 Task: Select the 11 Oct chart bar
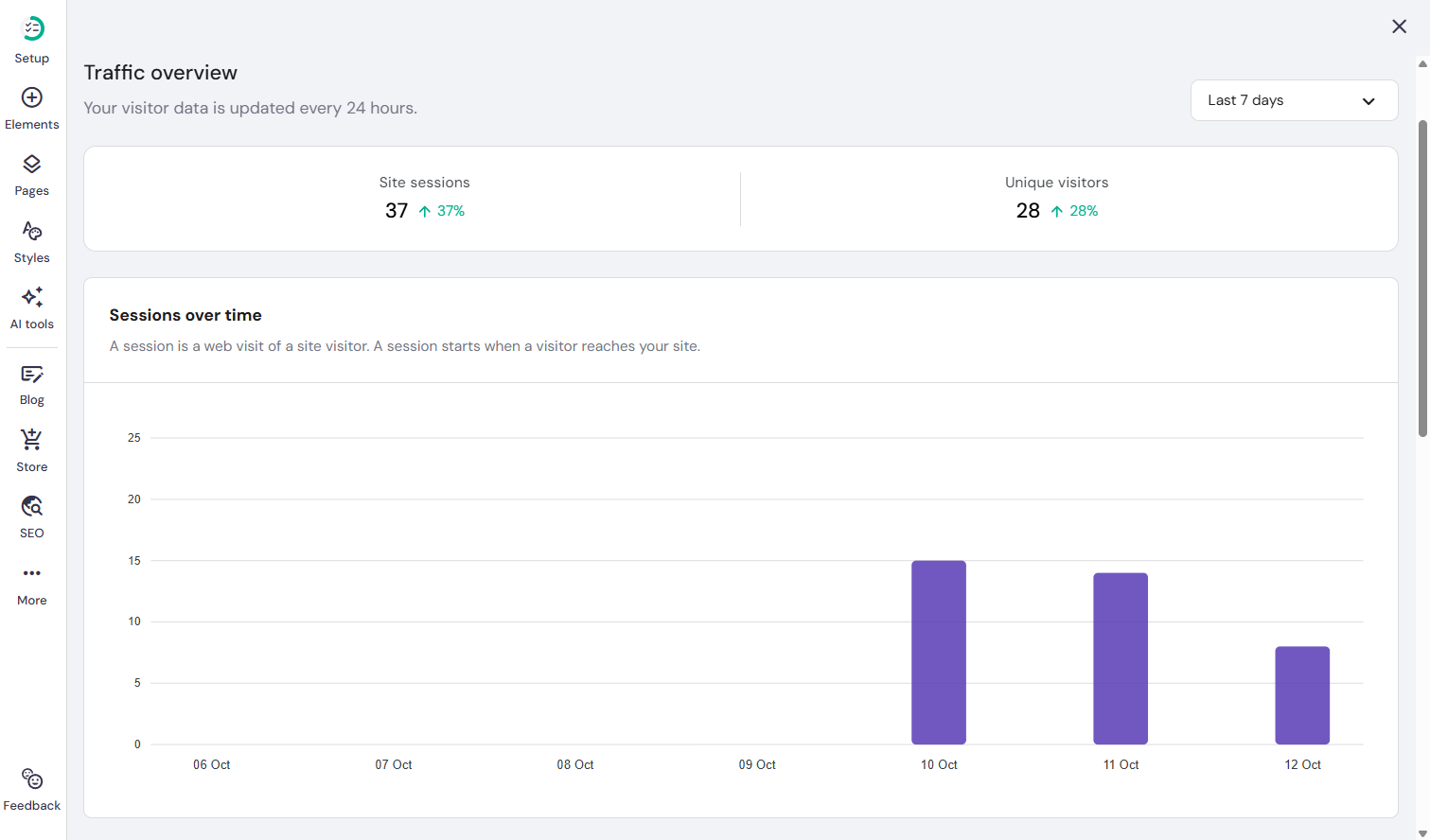1121,658
